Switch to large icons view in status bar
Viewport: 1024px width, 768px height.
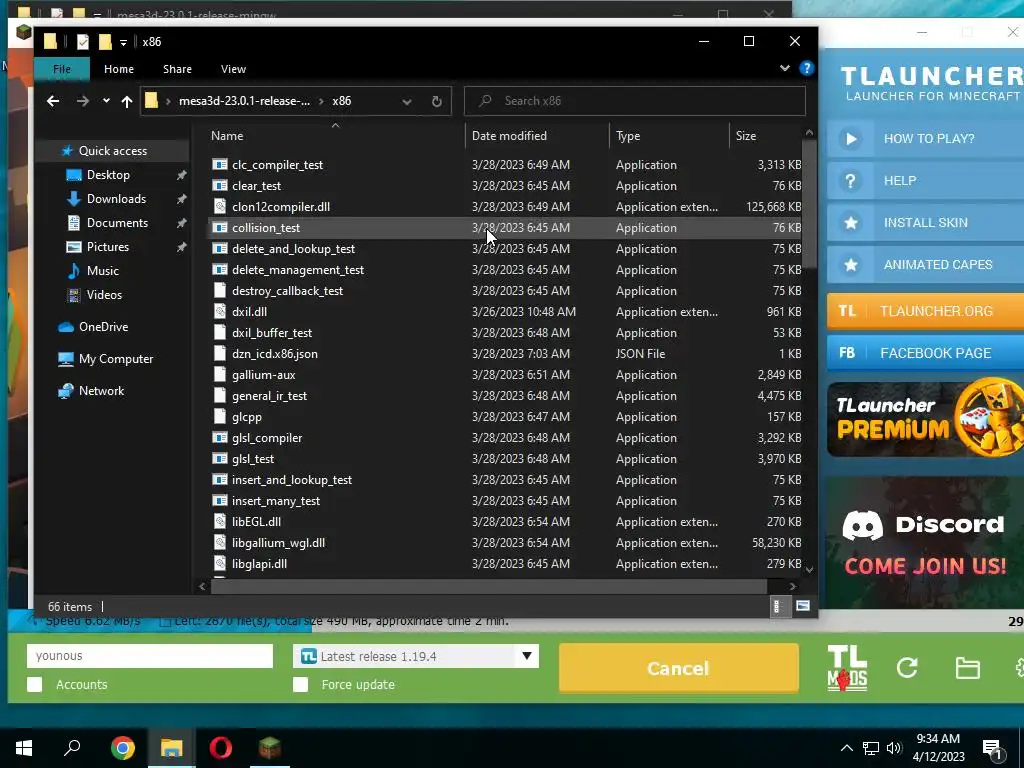(x=803, y=606)
